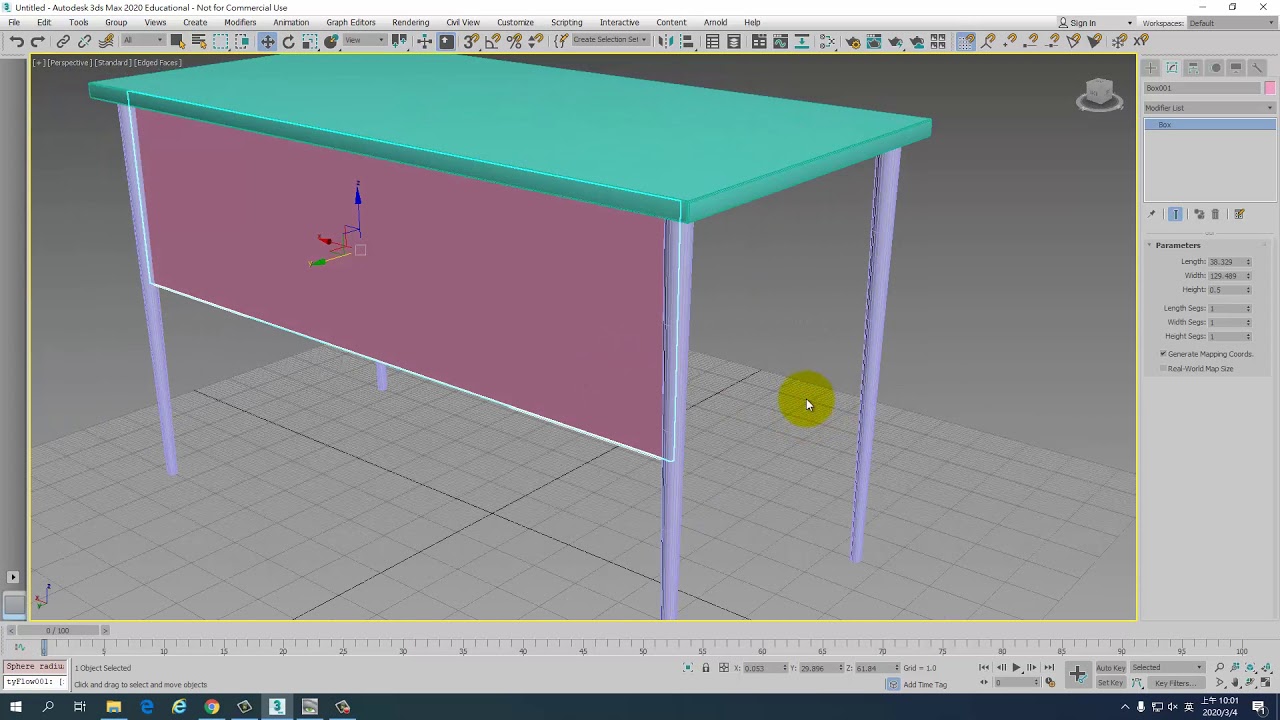Switch to the Create command panel tab
The height and width of the screenshot is (720, 1280).
(1151, 68)
